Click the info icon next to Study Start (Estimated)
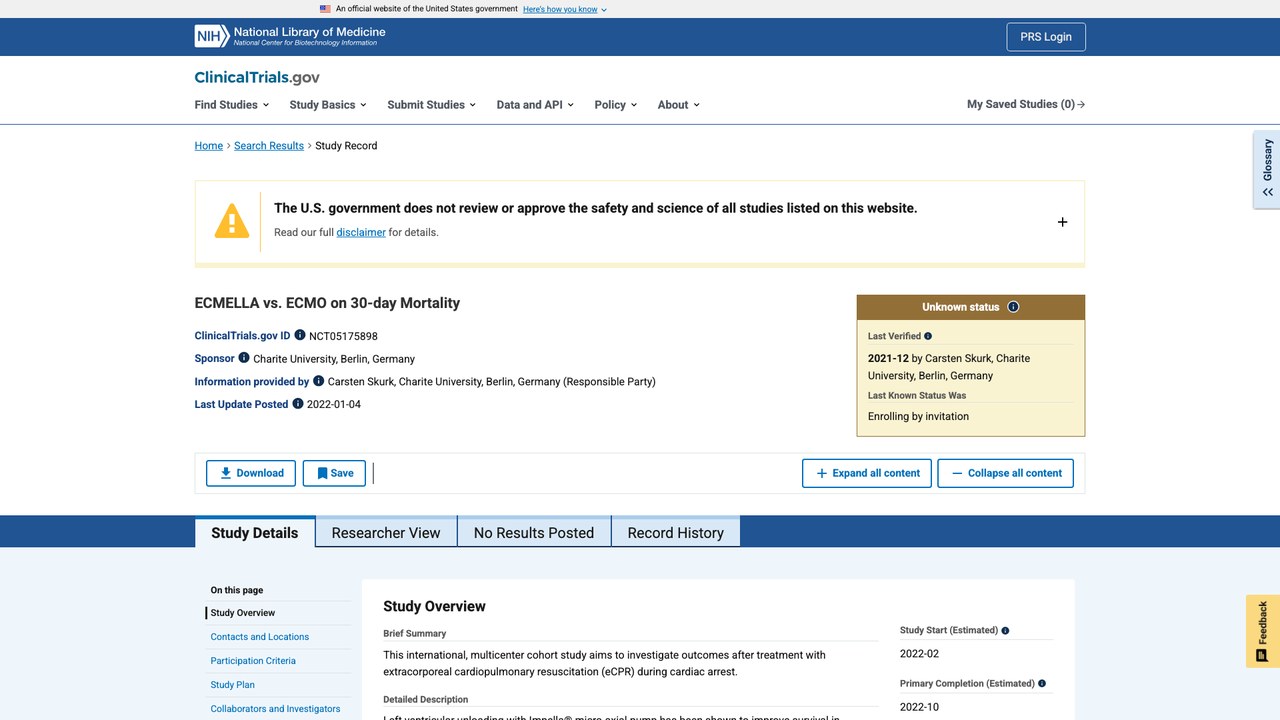Image resolution: width=1280 pixels, height=720 pixels. (x=1005, y=631)
